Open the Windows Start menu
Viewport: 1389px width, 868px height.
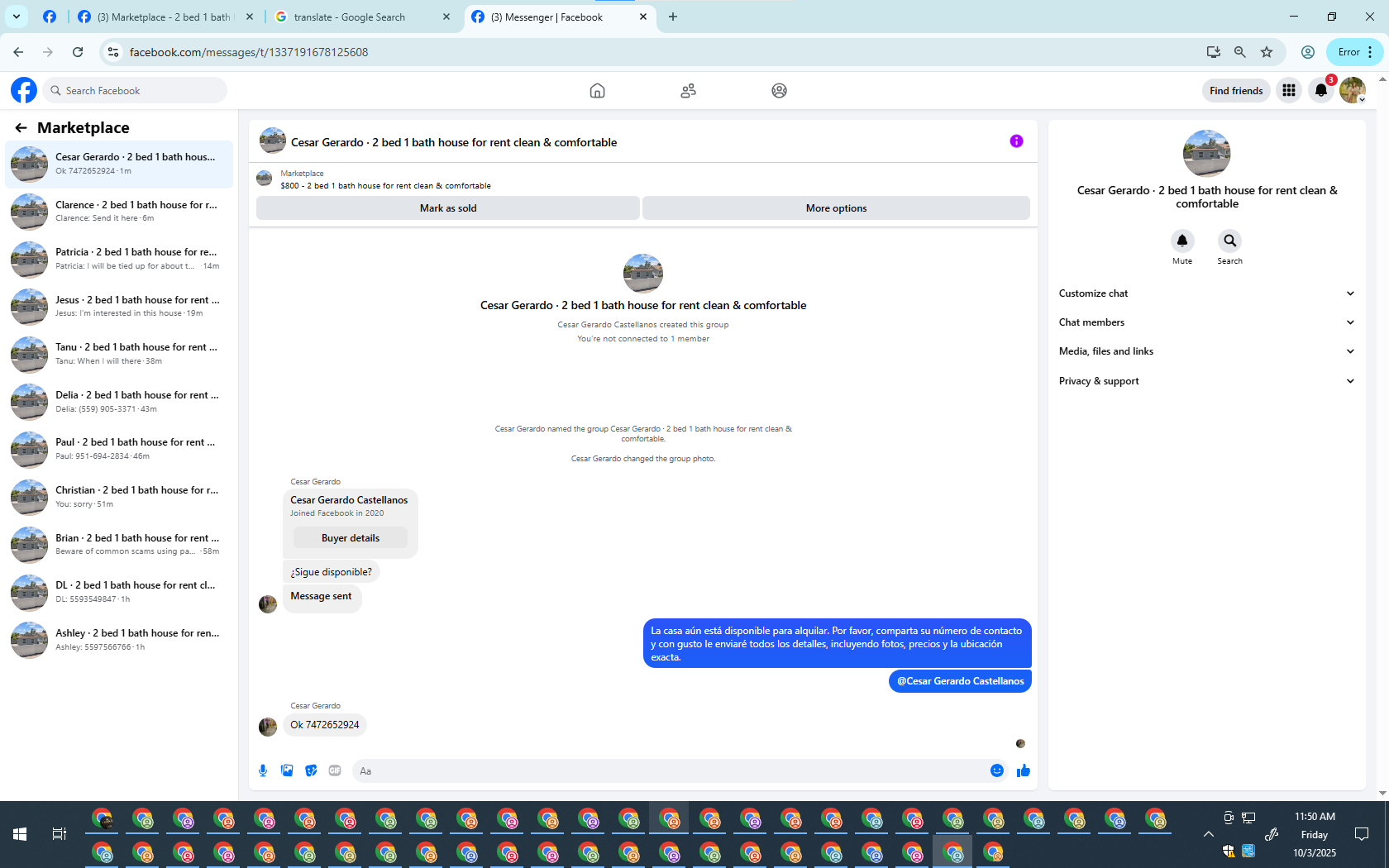[20, 834]
